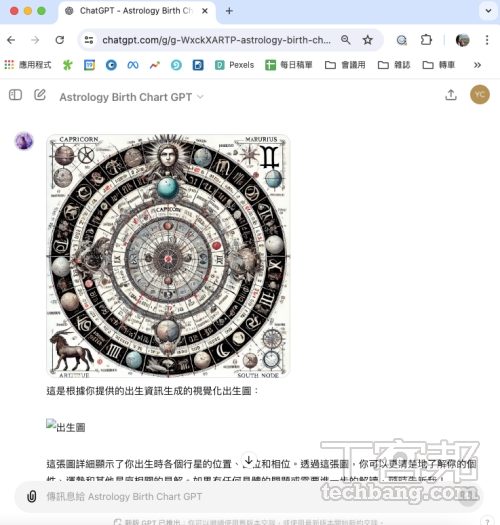Image resolution: width=500 pixels, height=525 pixels.
Task: Open the Pexels bookmark
Action: 234,65
